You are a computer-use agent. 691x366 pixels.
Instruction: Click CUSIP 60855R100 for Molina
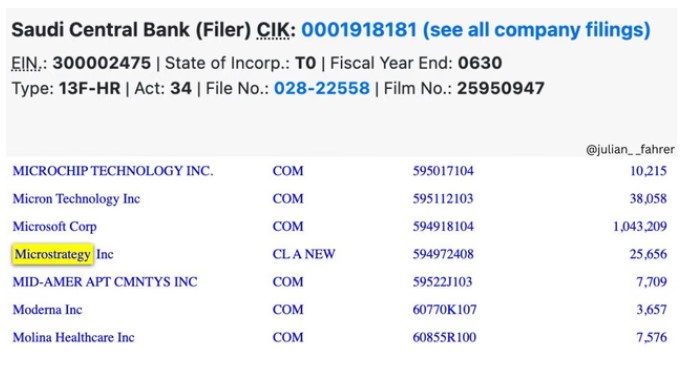(x=444, y=337)
